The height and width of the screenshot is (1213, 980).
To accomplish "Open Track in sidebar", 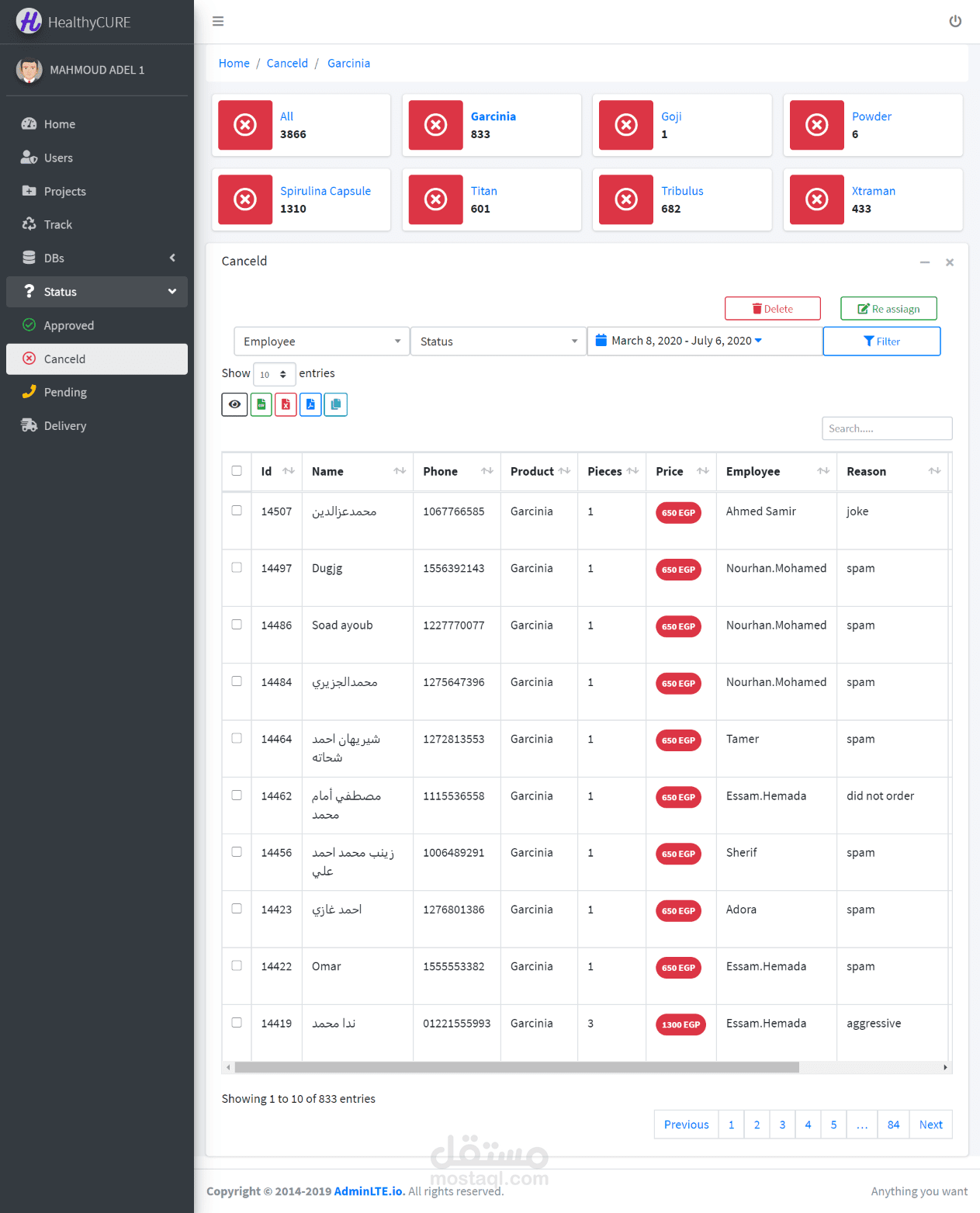I will coord(97,224).
